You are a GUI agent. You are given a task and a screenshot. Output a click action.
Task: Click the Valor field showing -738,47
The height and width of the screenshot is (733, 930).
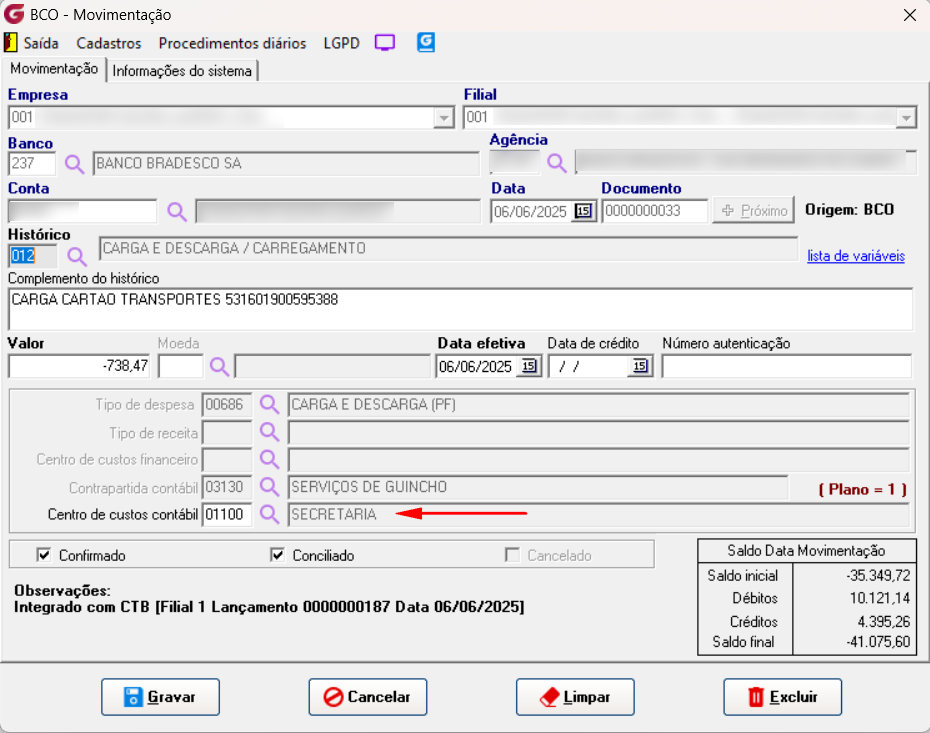coord(79,366)
